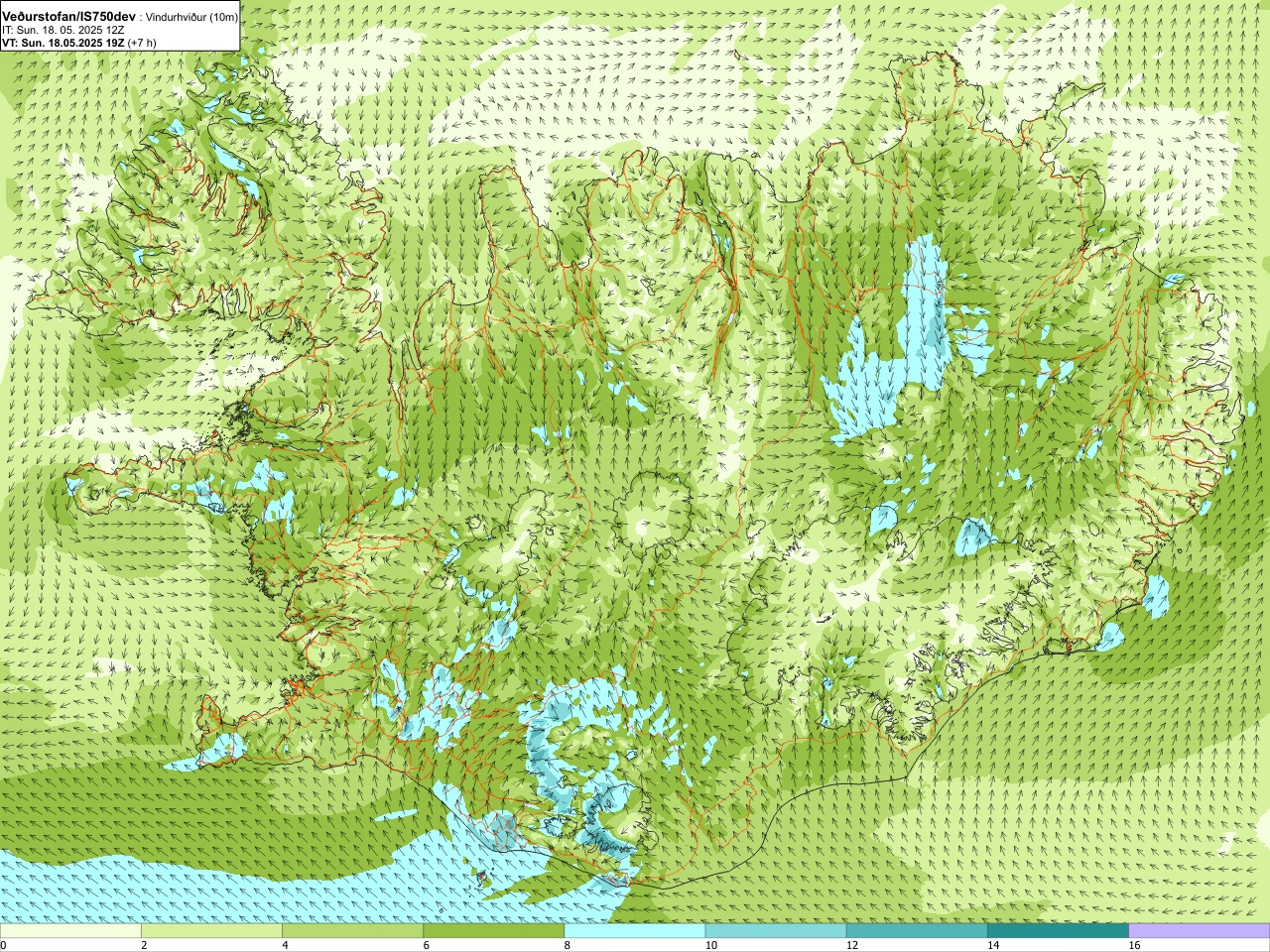
Task: Click the light cyan 8–10 legend swatch
Action: coord(634,931)
